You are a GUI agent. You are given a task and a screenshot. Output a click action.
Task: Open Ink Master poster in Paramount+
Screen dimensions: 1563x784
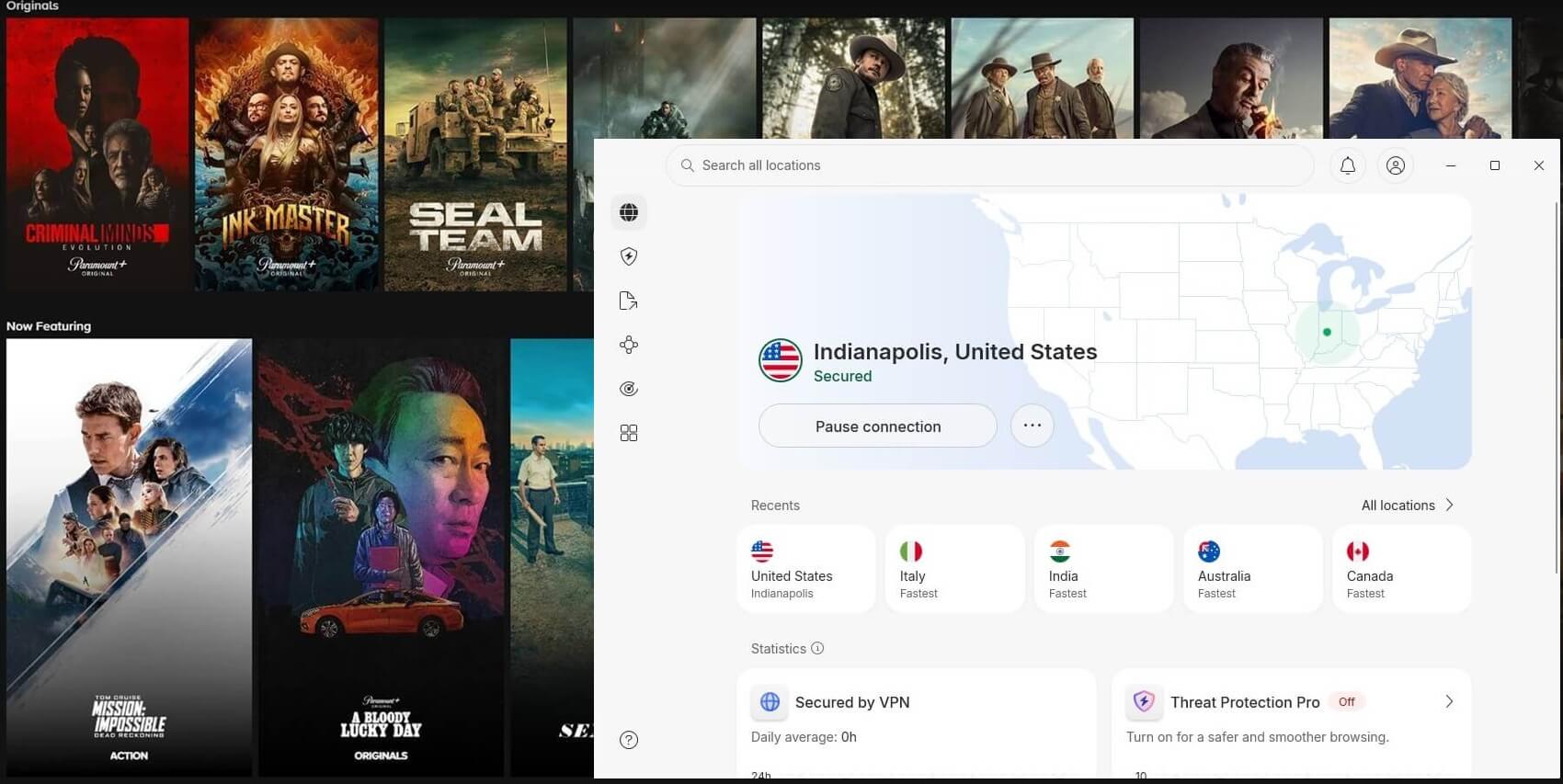pyautogui.click(x=287, y=154)
